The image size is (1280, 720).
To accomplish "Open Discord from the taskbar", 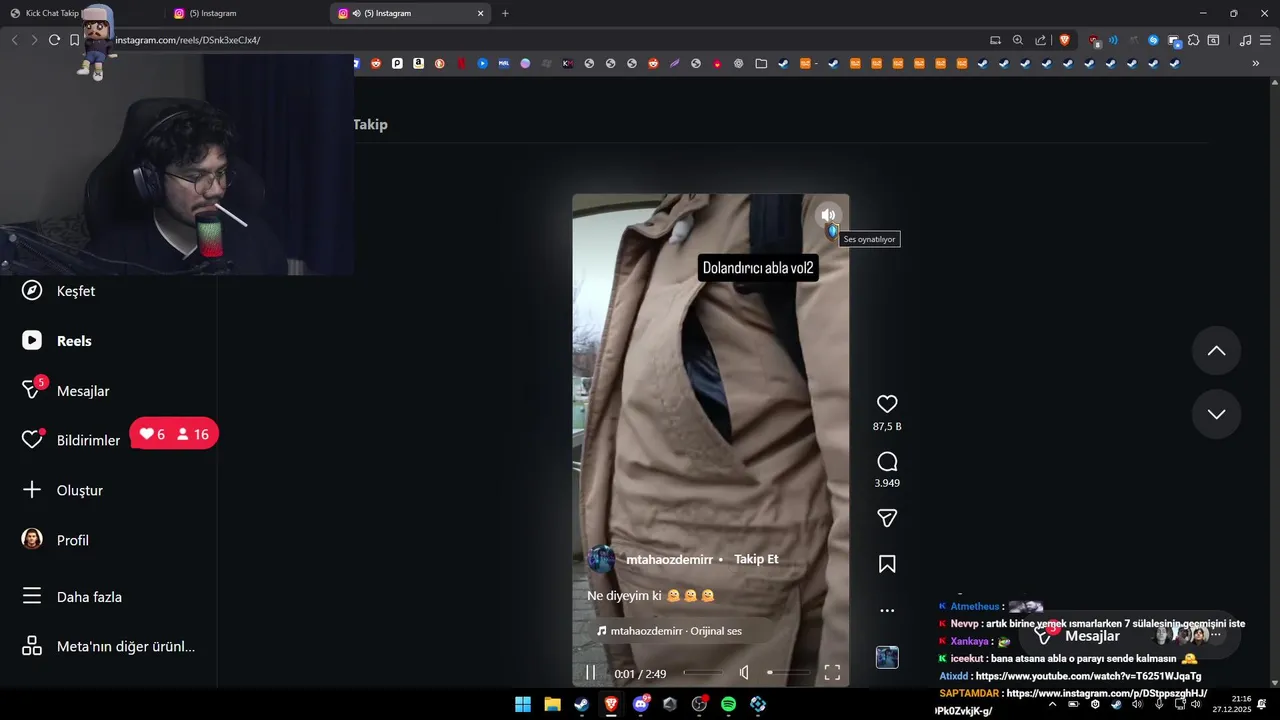I will point(640,704).
